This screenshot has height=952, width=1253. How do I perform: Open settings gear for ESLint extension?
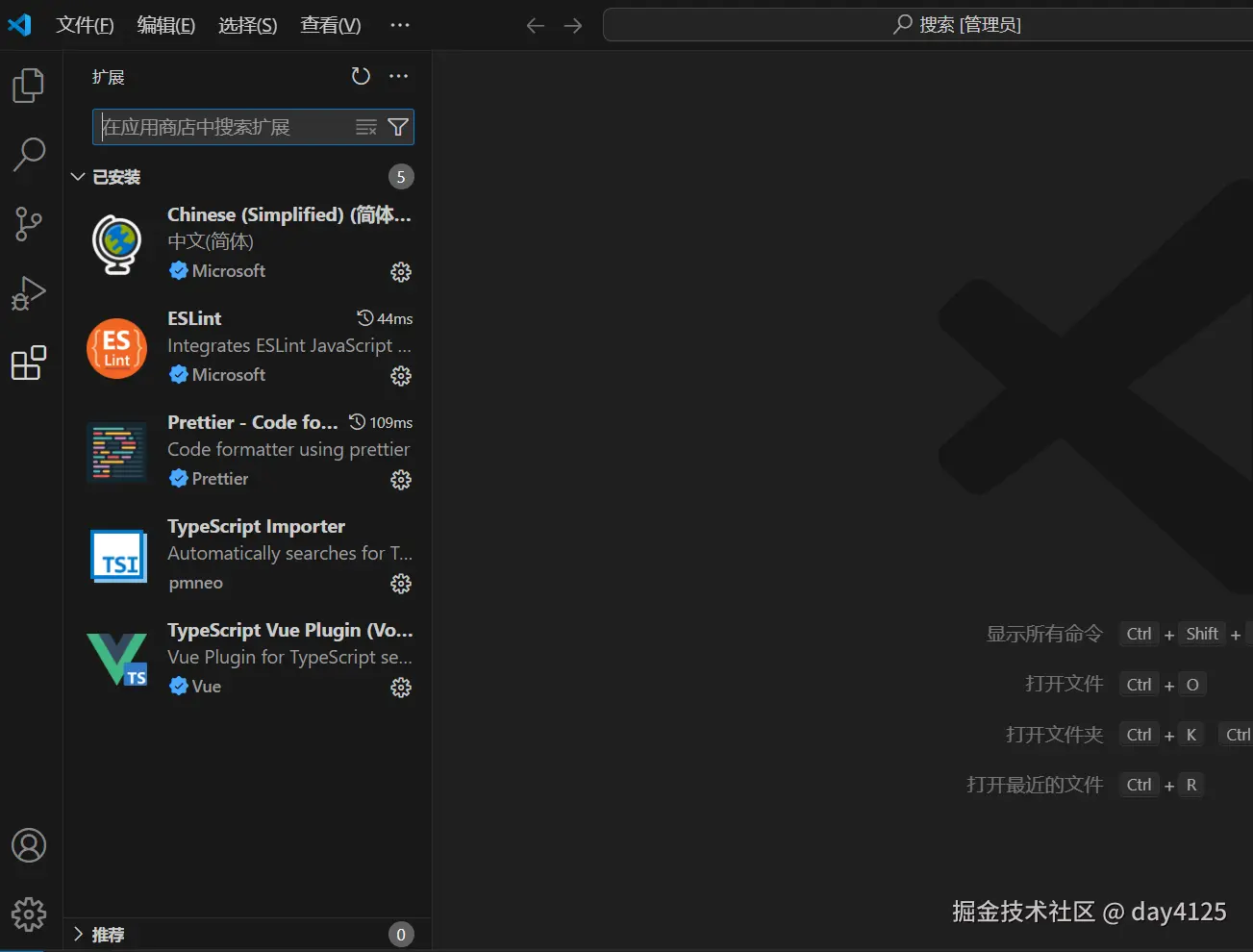tap(401, 376)
